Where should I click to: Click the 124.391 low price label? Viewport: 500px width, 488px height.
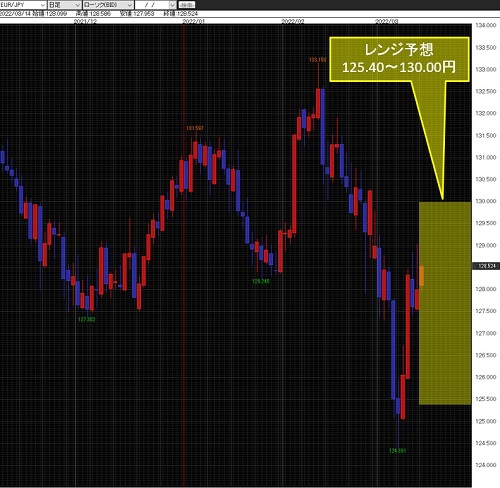point(397,451)
